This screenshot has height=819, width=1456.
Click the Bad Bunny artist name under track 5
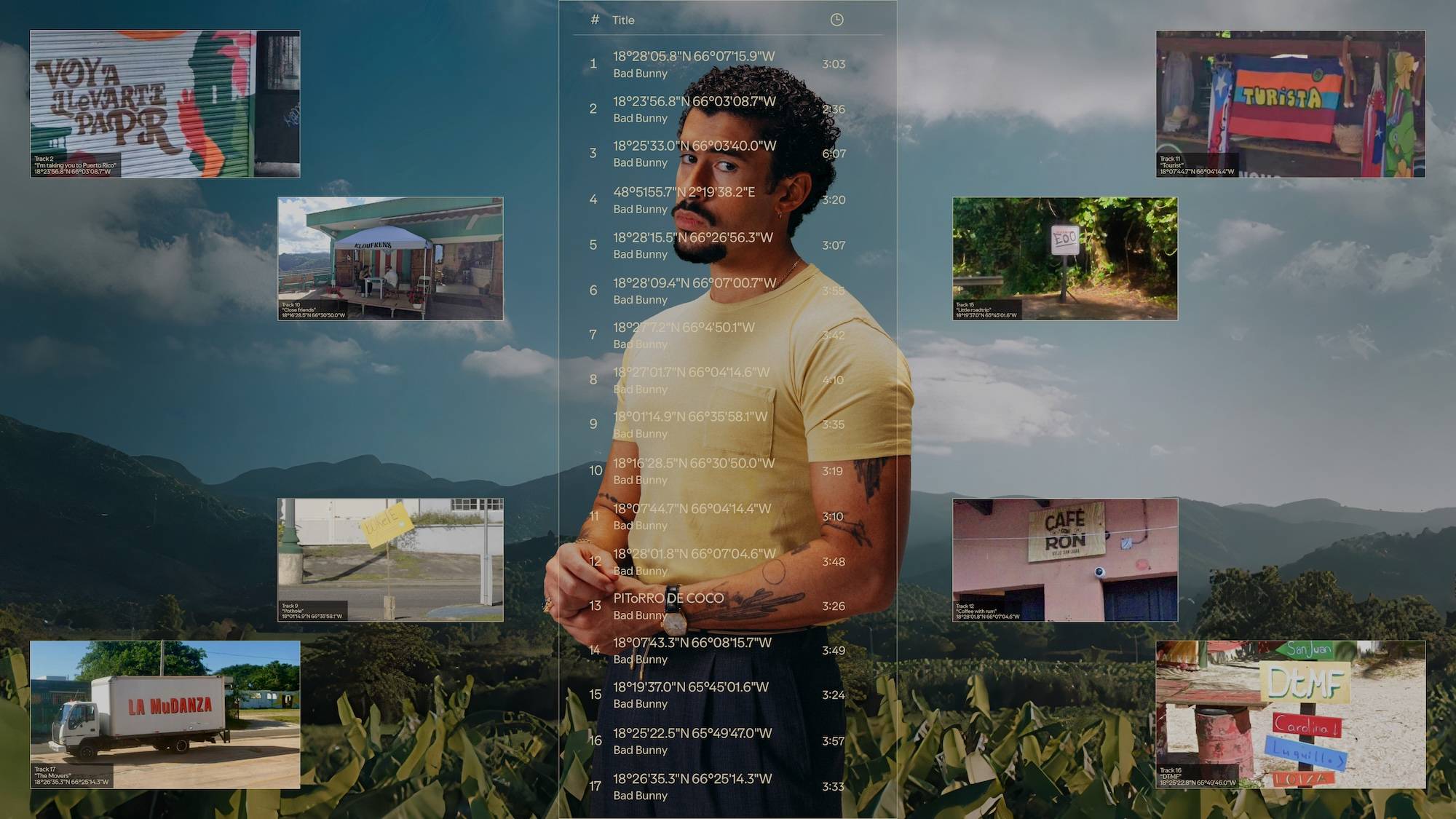click(640, 254)
